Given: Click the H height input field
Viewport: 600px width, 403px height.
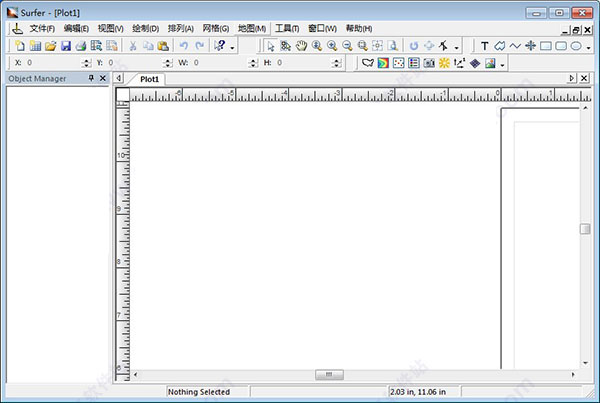Looking at the screenshot, I should (x=304, y=63).
